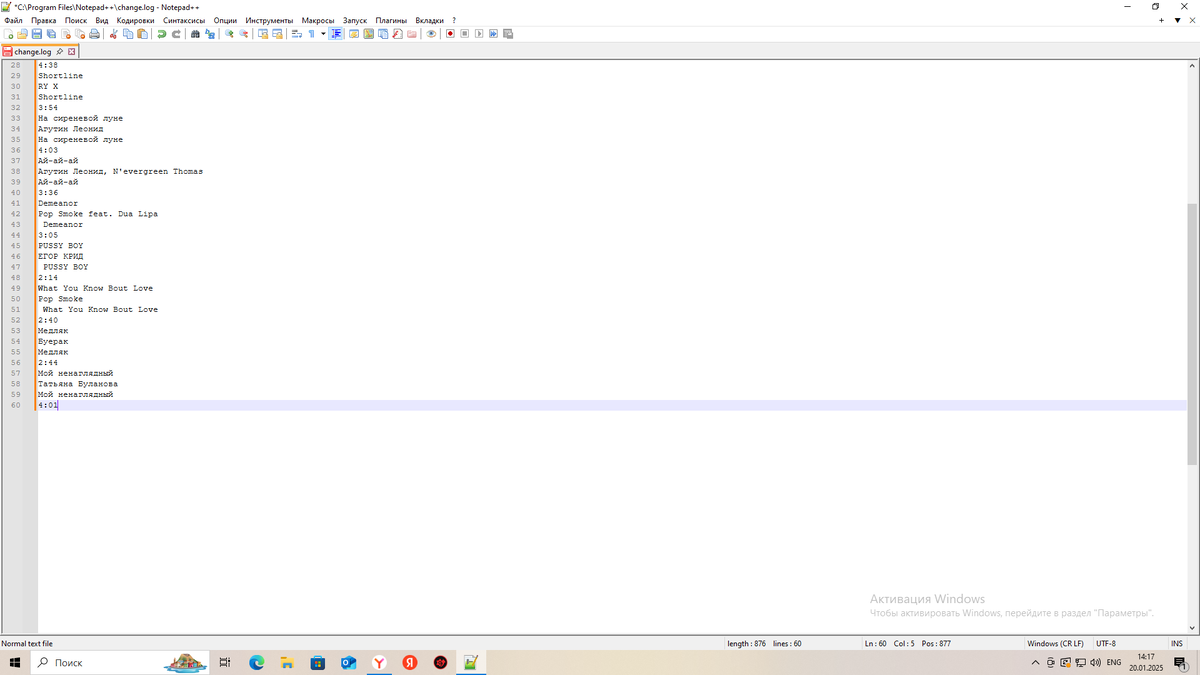The image size is (1200, 675).
Task: Toggle the highlighted Indent Guide button
Action: click(336, 34)
